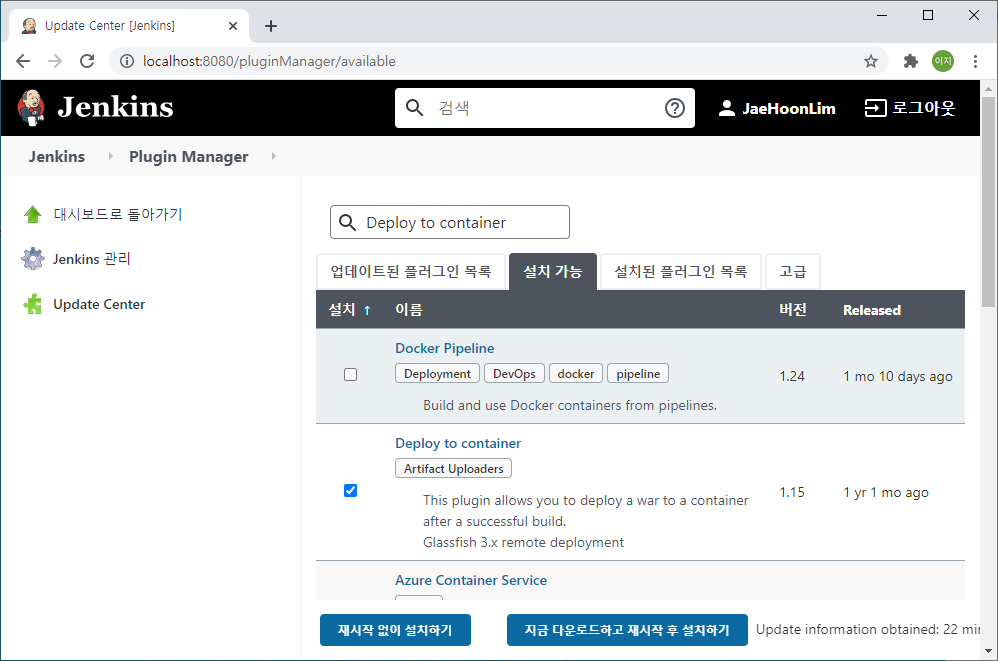Go back with browser back arrow
998x661 pixels.
point(23,61)
